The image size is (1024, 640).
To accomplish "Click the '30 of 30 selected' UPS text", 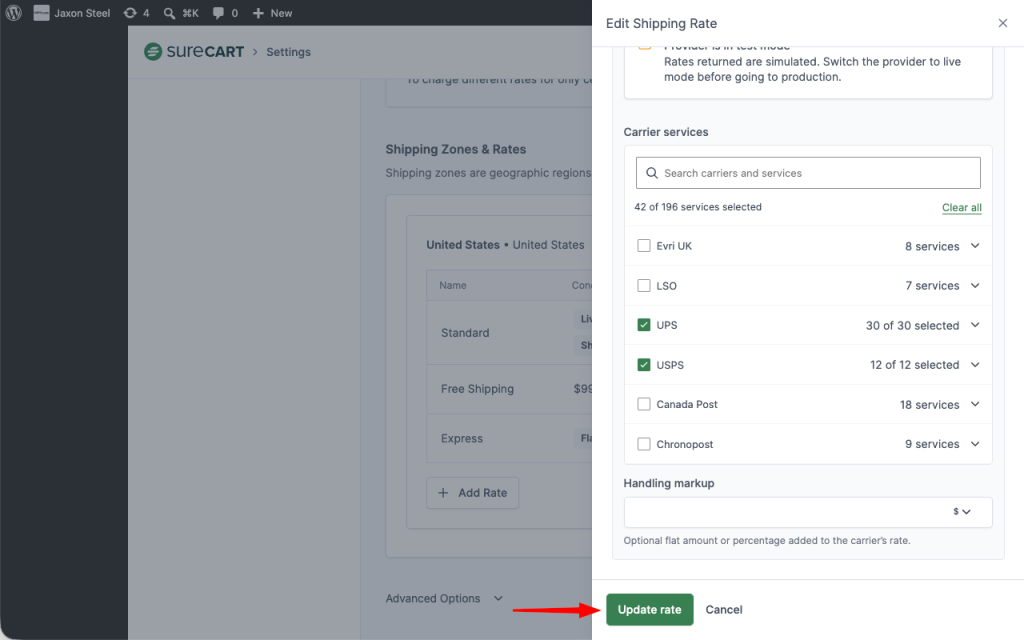I will (x=912, y=325).
